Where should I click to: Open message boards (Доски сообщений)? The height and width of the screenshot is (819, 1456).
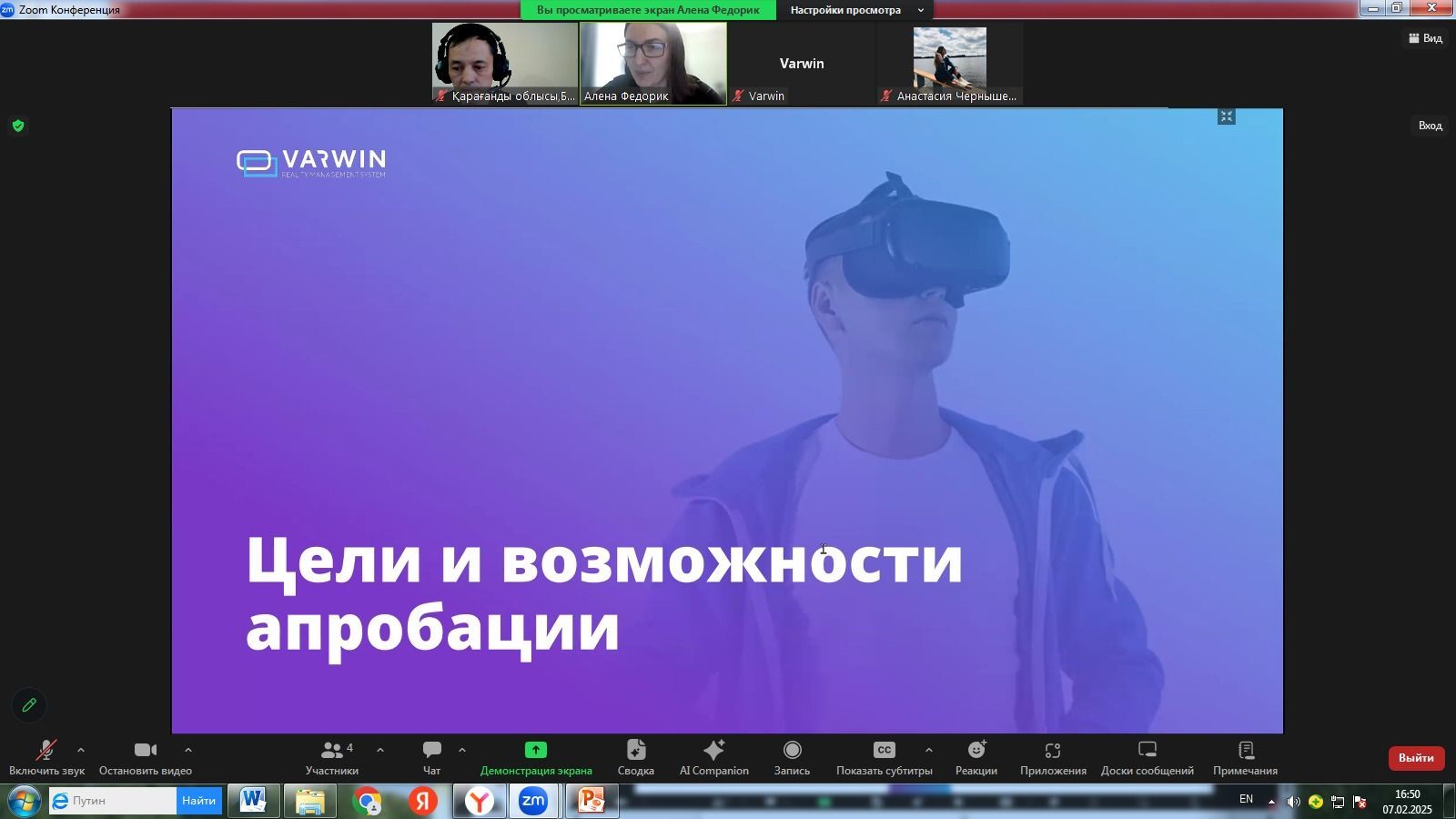click(1147, 757)
